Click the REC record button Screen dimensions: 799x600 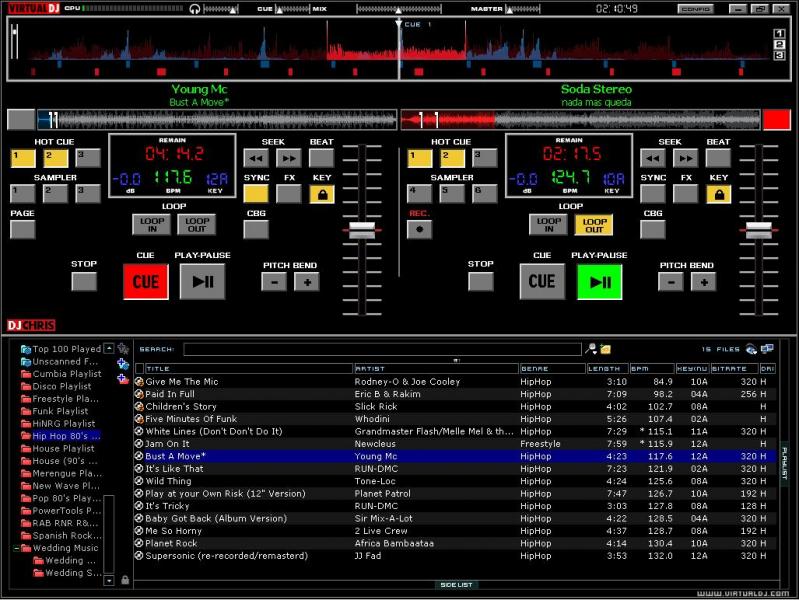pos(419,229)
